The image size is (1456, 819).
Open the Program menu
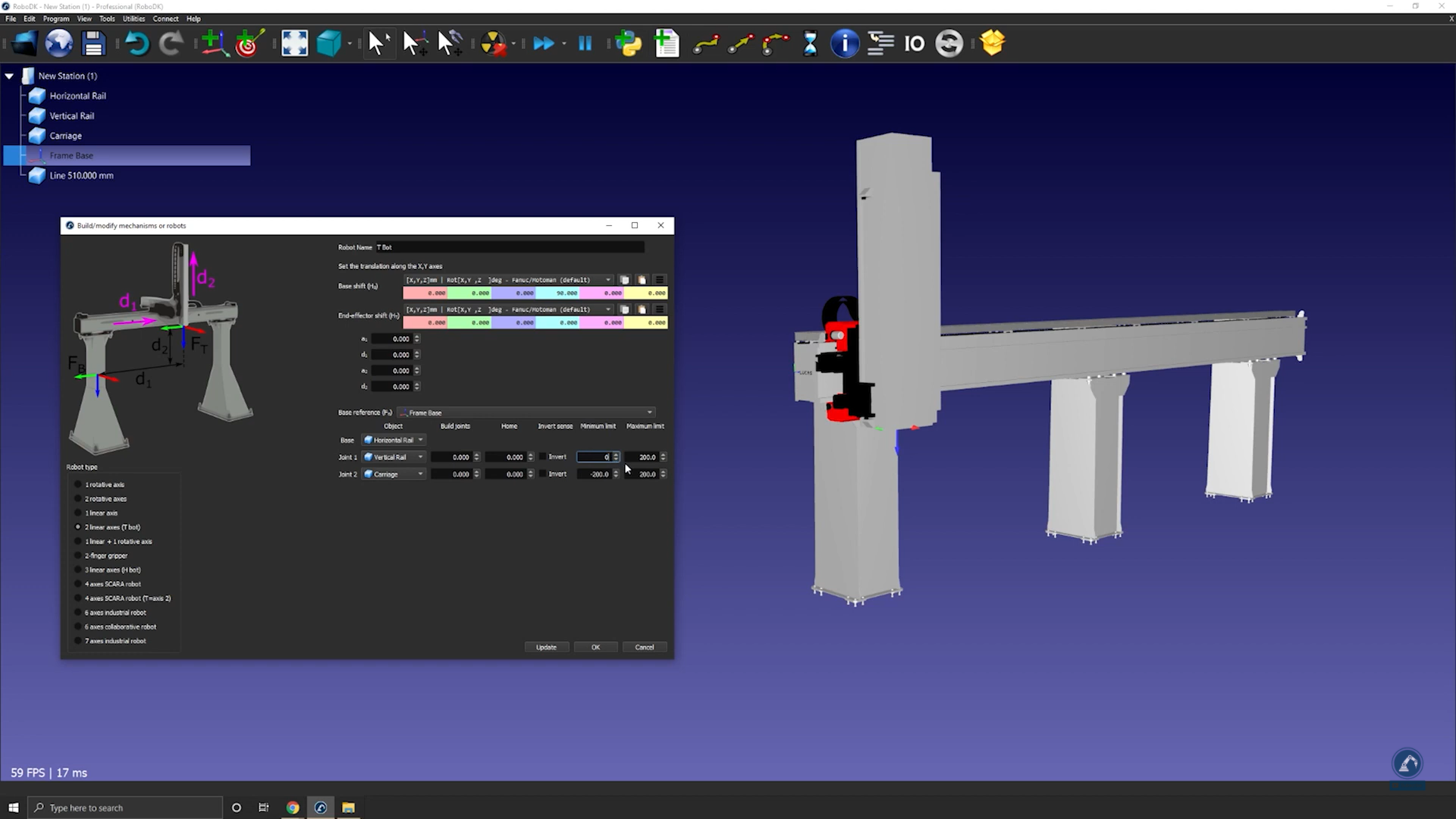[x=55, y=19]
